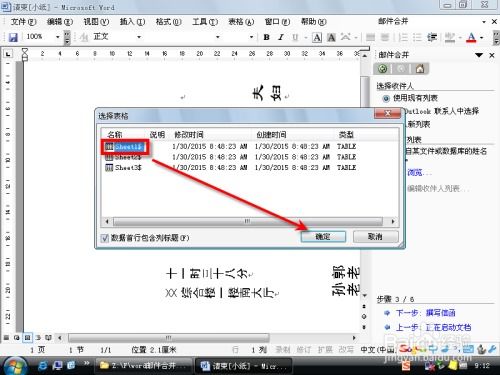This screenshot has height=375, width=500.
Task: Click the font color red A swatch
Action: tap(471, 37)
